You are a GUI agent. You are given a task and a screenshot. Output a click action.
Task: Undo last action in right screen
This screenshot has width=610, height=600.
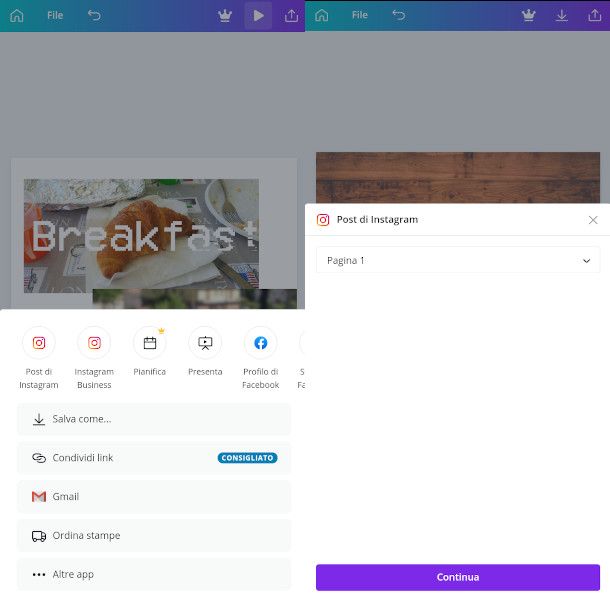pyautogui.click(x=399, y=15)
